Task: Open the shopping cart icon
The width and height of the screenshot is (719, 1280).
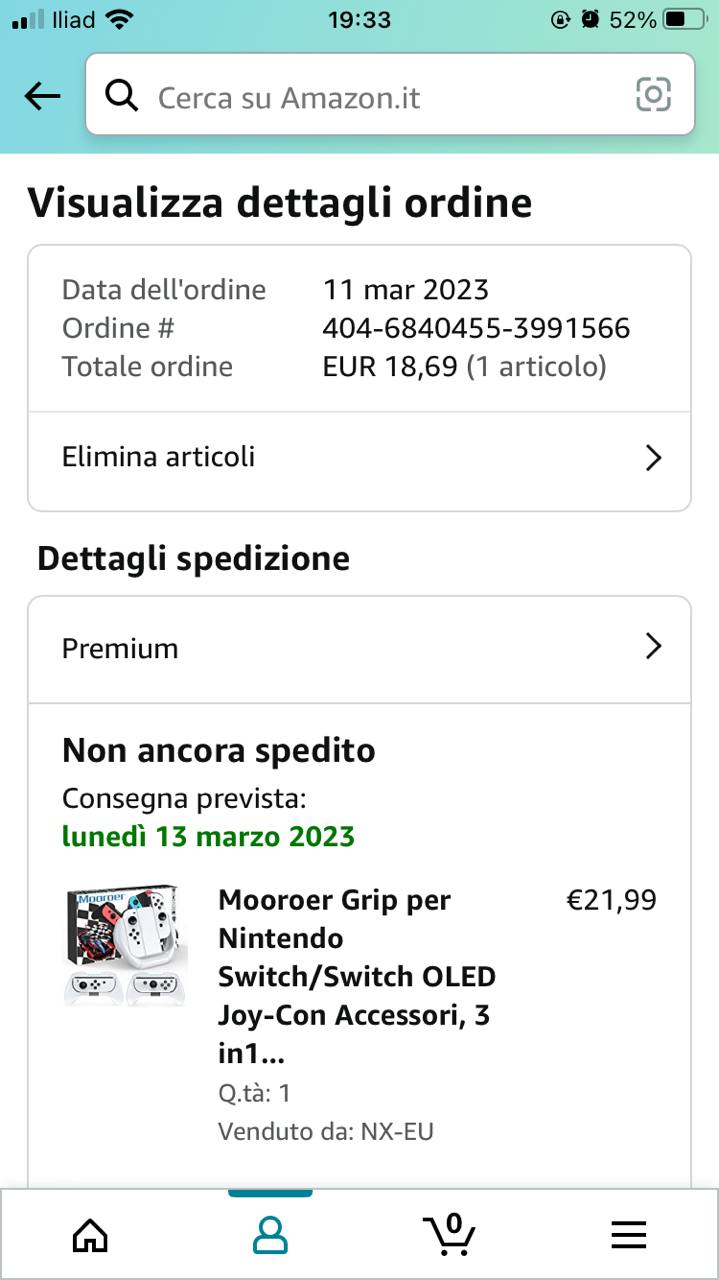Action: pyautogui.click(x=448, y=1234)
